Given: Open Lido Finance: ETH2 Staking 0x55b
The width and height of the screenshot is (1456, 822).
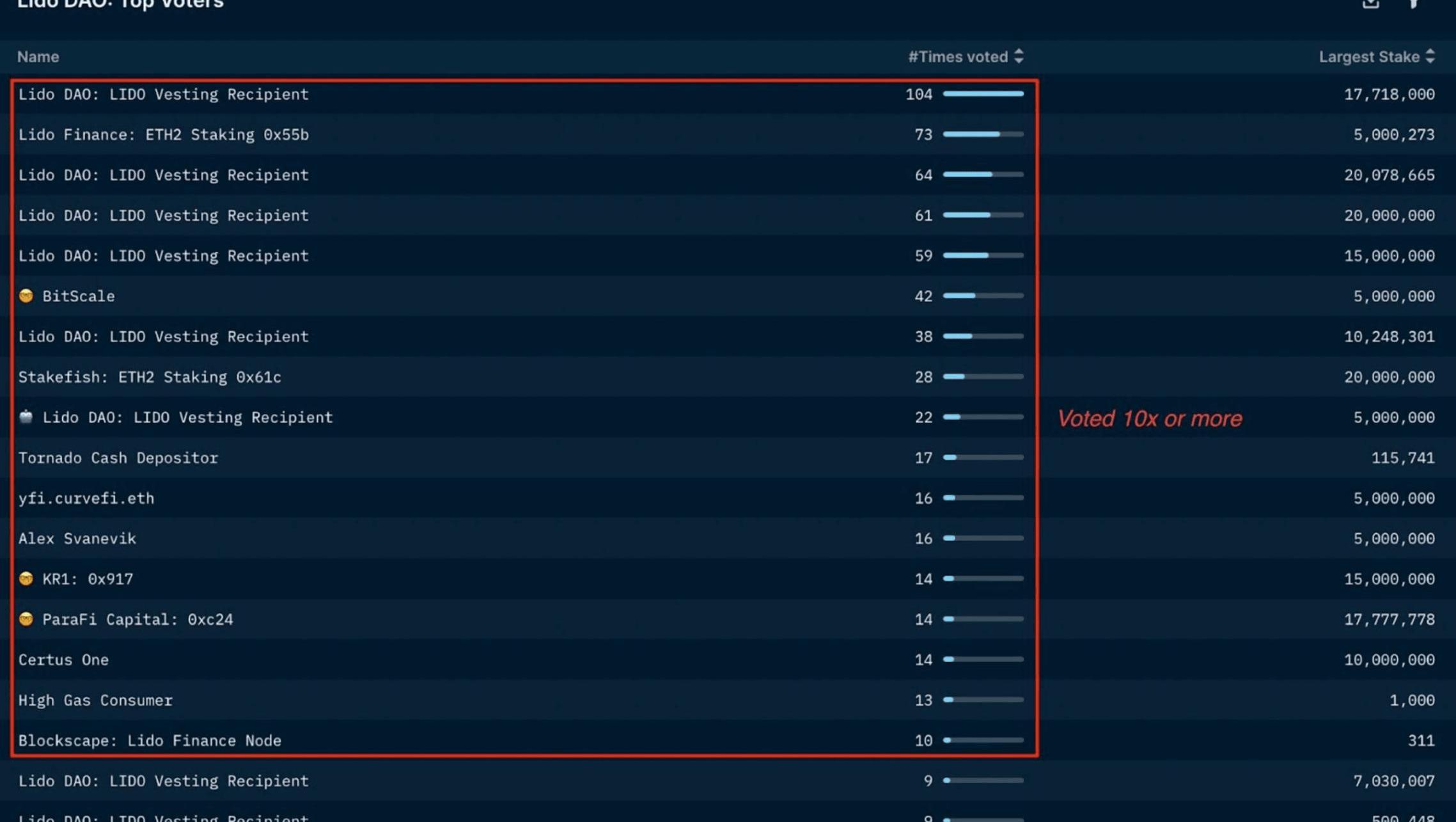Looking at the screenshot, I should (x=163, y=134).
